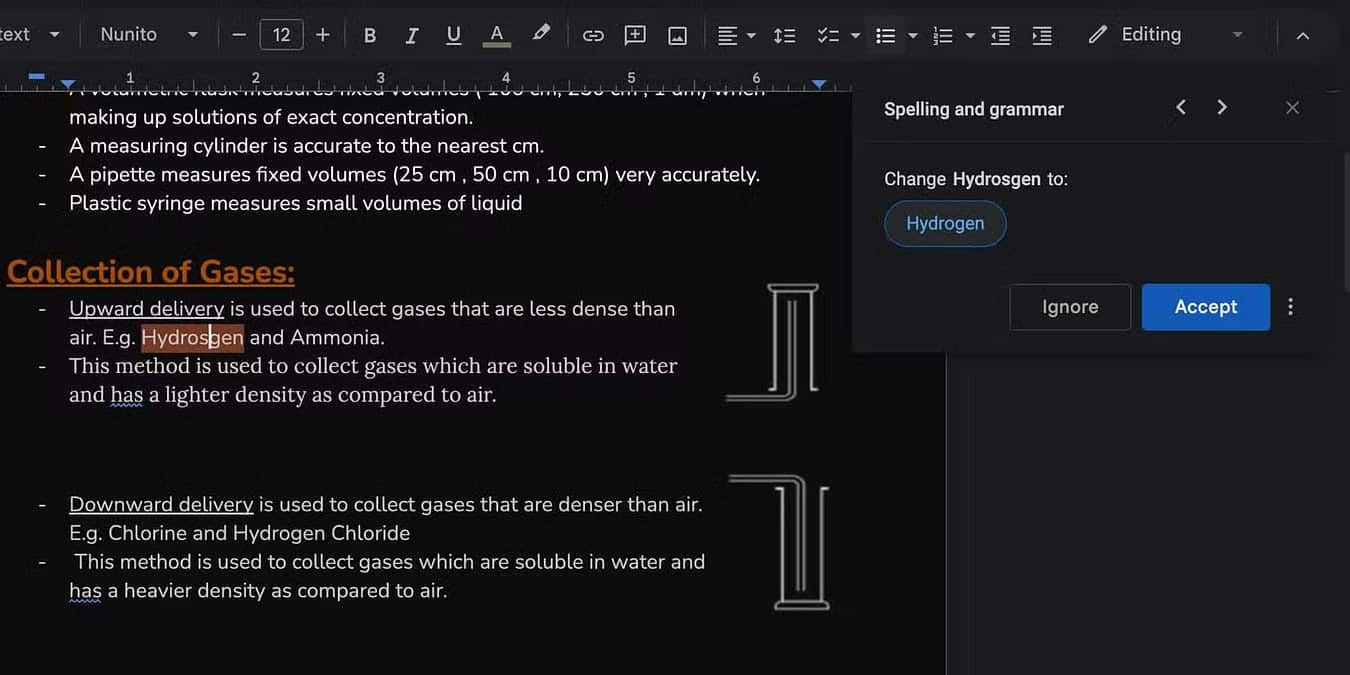
Task: Open line and paragraph spacing
Action: point(785,35)
